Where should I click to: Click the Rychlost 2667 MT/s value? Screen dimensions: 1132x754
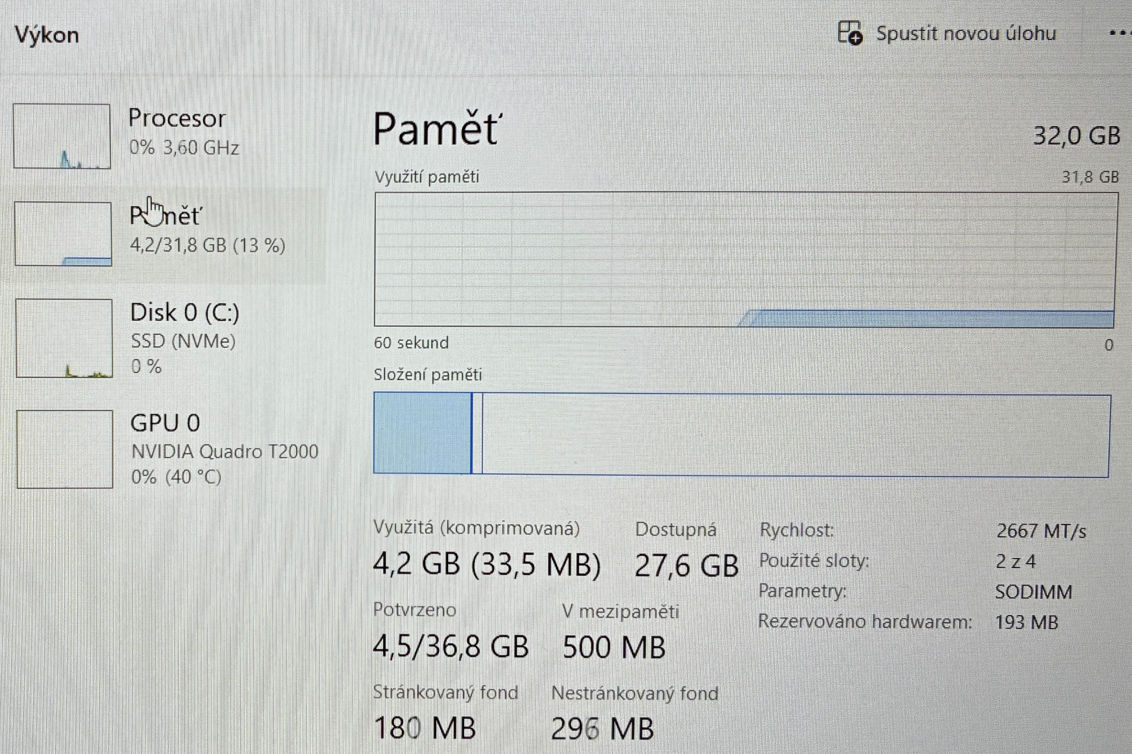tap(1040, 531)
